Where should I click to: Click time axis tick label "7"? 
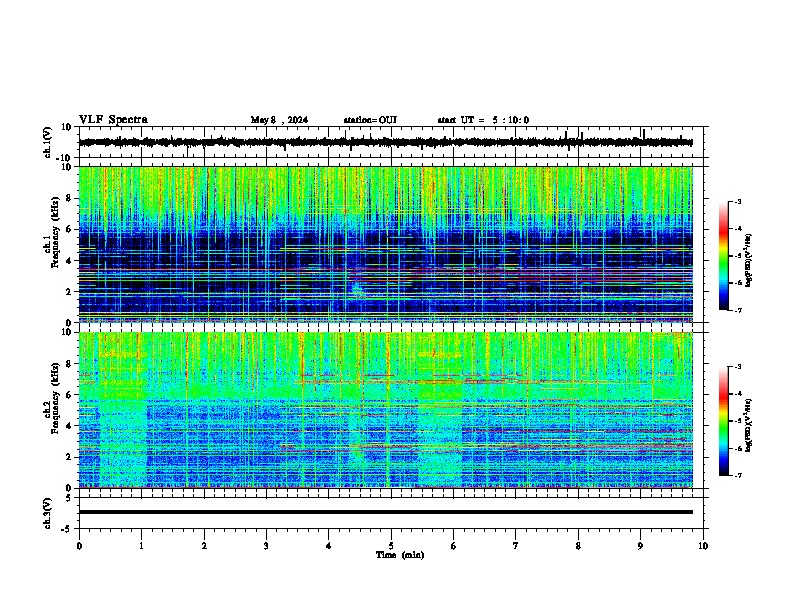point(516,546)
